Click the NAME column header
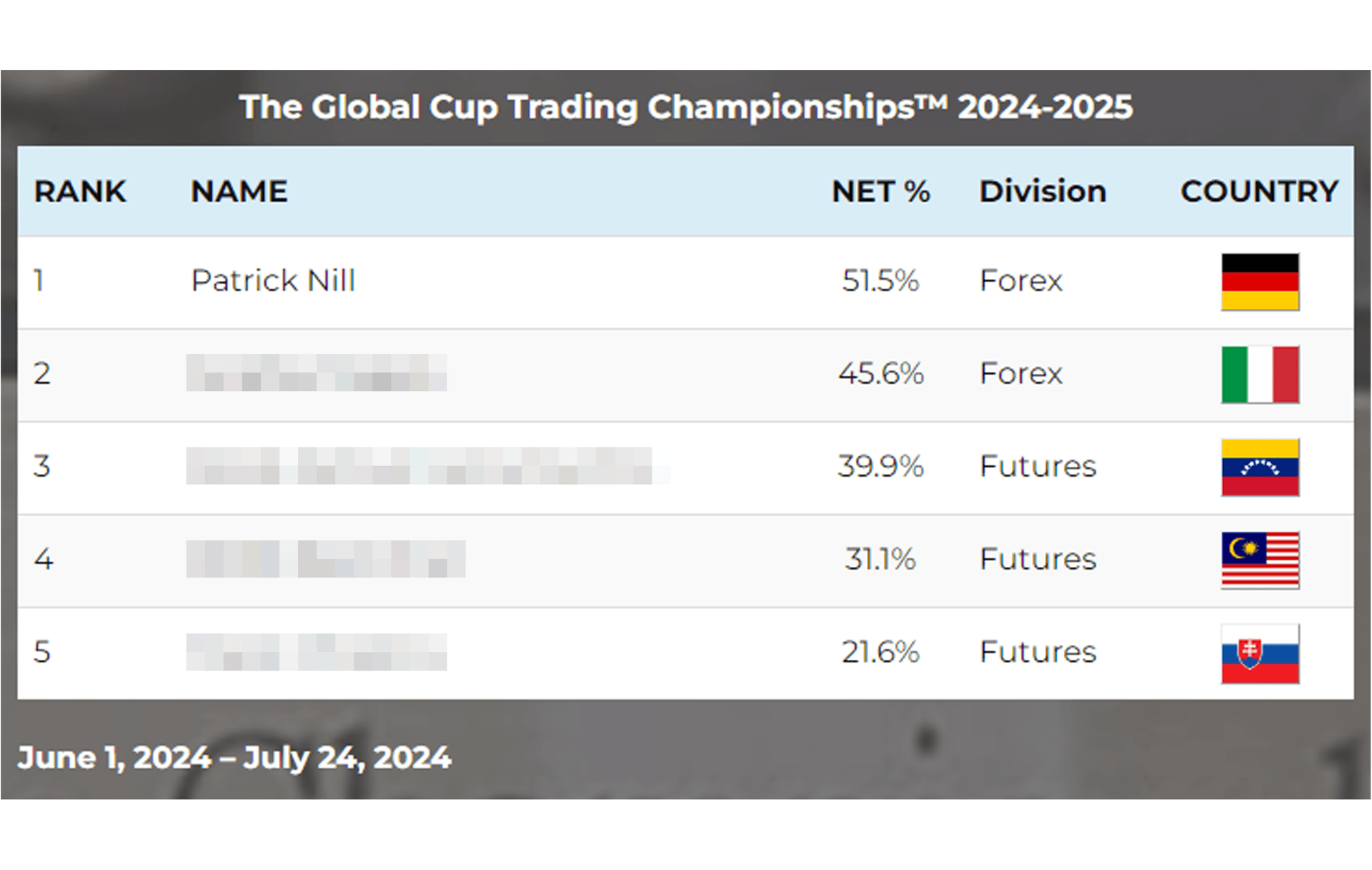The image size is (1372, 870). click(239, 192)
